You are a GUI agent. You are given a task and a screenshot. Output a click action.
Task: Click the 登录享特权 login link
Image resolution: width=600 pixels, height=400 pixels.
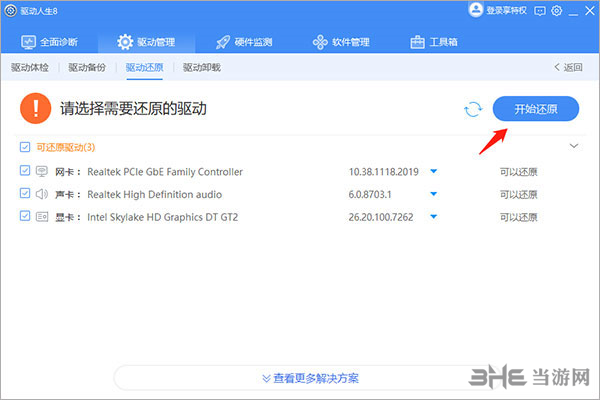click(506, 11)
